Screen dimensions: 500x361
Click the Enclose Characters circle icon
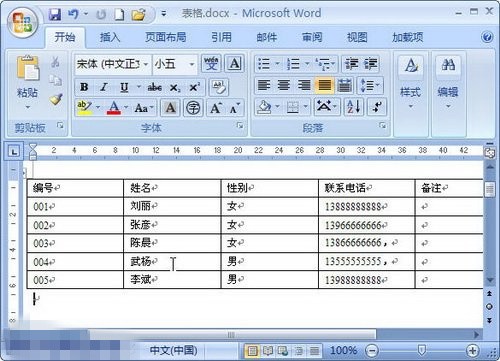tap(193, 108)
